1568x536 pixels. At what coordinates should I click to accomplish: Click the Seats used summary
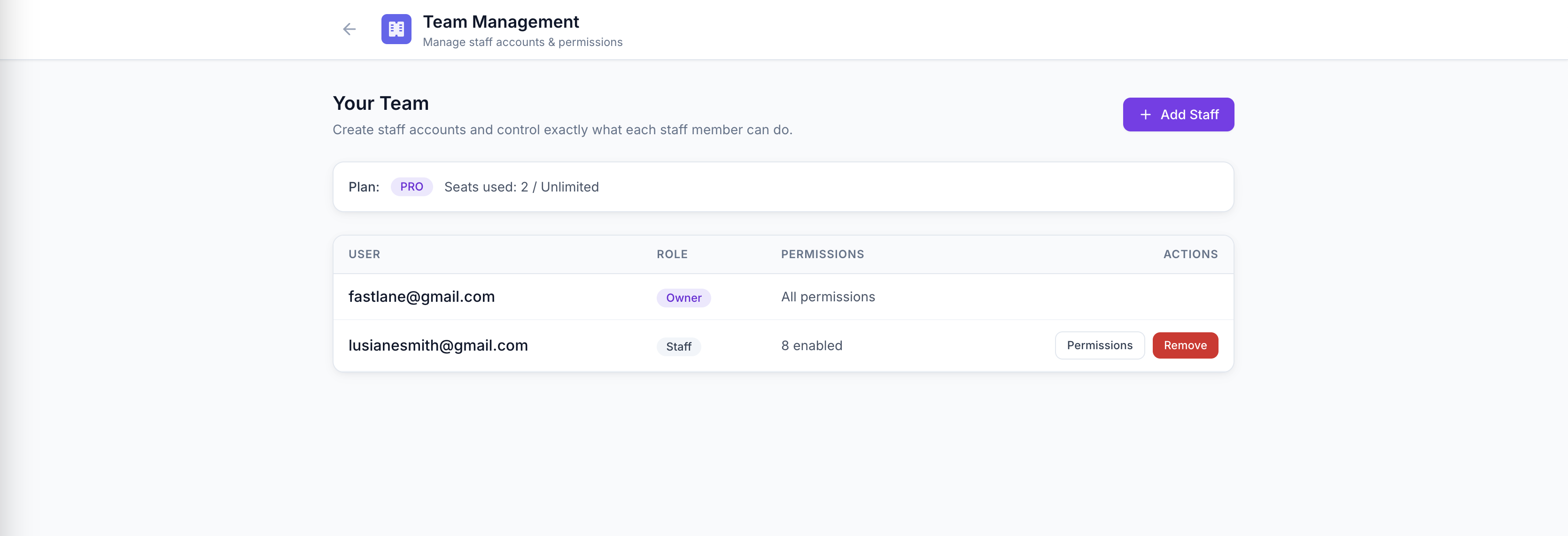click(521, 187)
